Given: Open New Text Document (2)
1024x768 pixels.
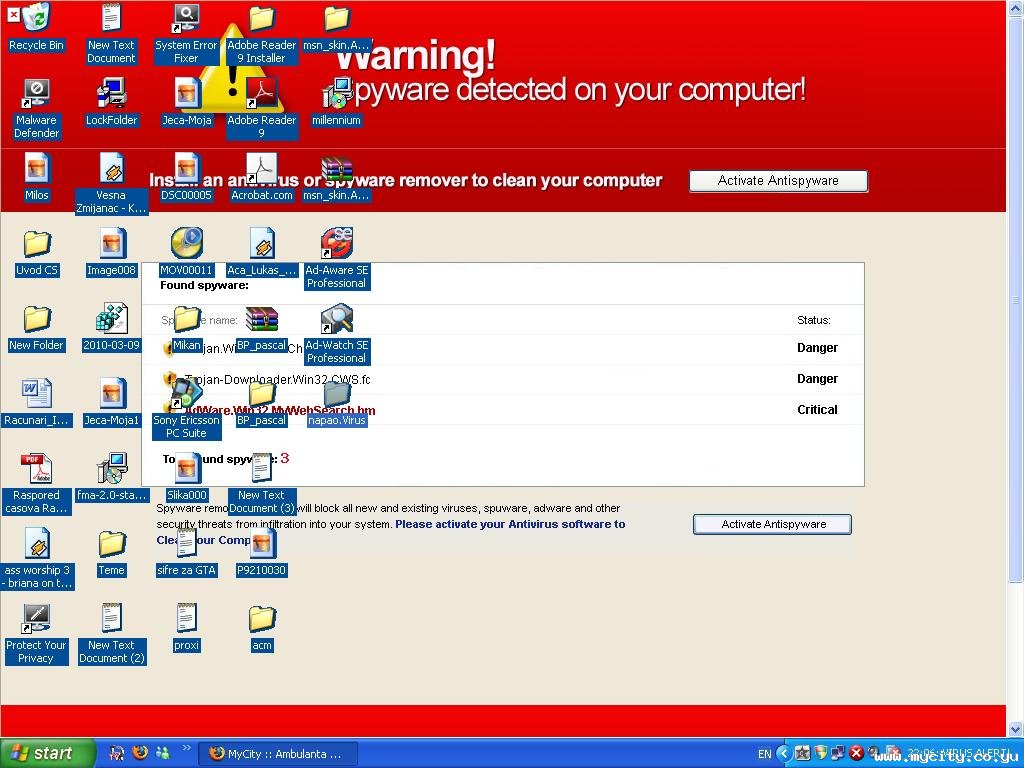Looking at the screenshot, I should click(112, 635).
